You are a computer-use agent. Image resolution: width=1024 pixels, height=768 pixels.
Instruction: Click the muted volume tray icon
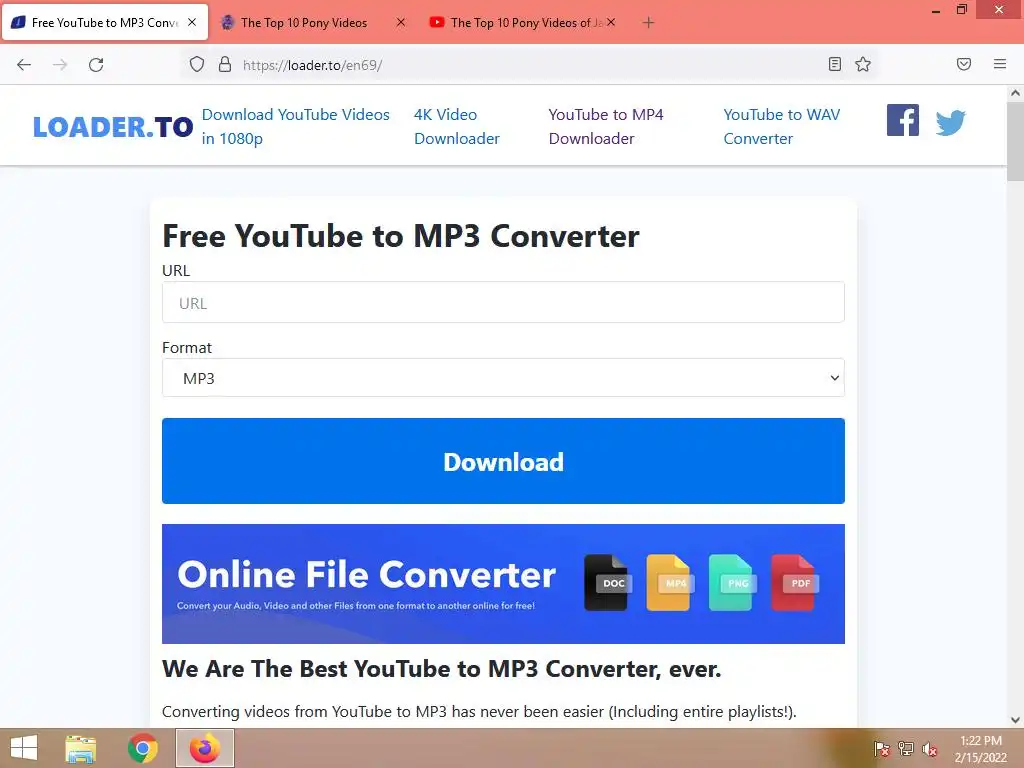tap(930, 749)
